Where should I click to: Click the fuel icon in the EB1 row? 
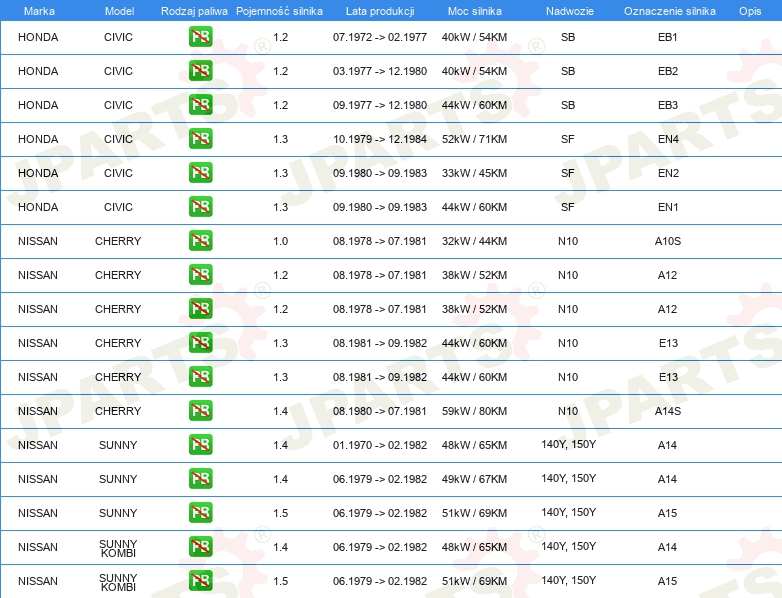tap(200, 36)
